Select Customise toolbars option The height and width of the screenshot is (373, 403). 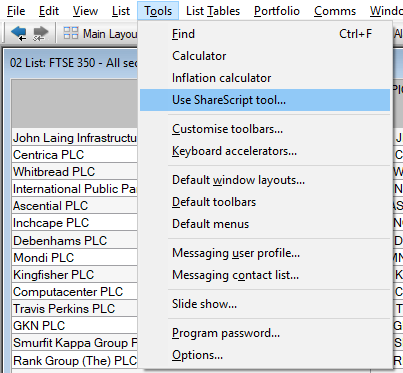coord(265,129)
